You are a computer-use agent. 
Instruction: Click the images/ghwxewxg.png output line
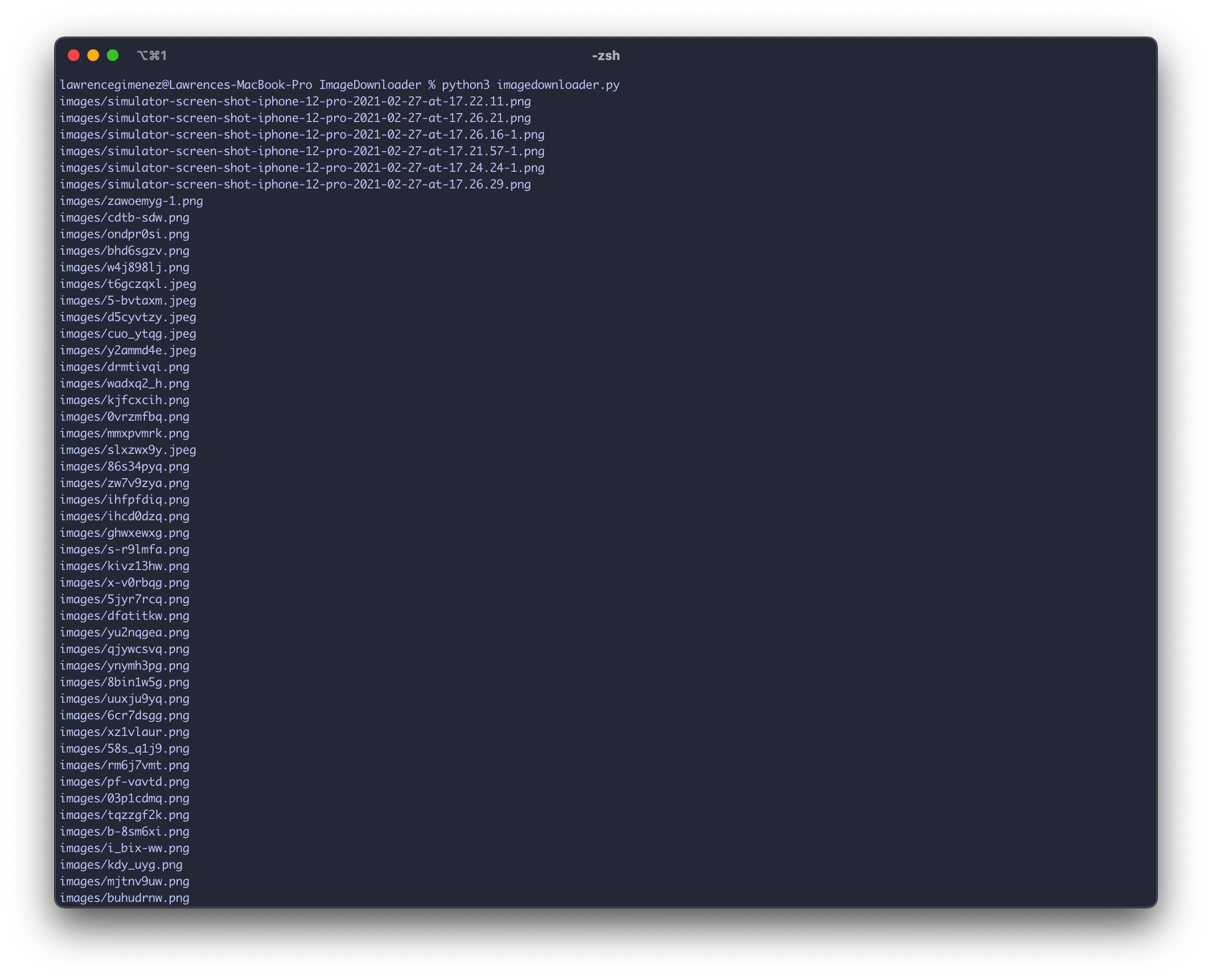pyautogui.click(x=125, y=533)
